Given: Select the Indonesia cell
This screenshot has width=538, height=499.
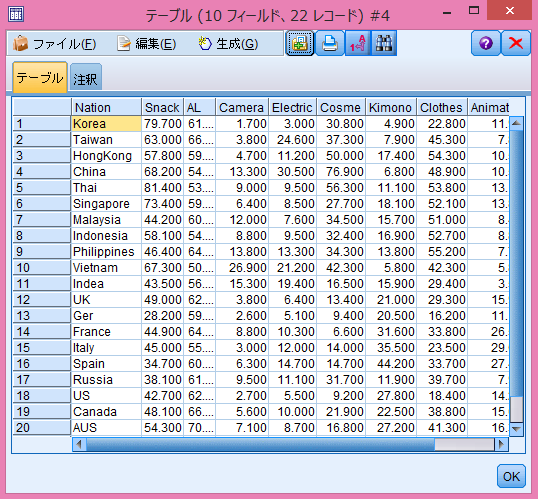Looking at the screenshot, I should click(x=106, y=236).
